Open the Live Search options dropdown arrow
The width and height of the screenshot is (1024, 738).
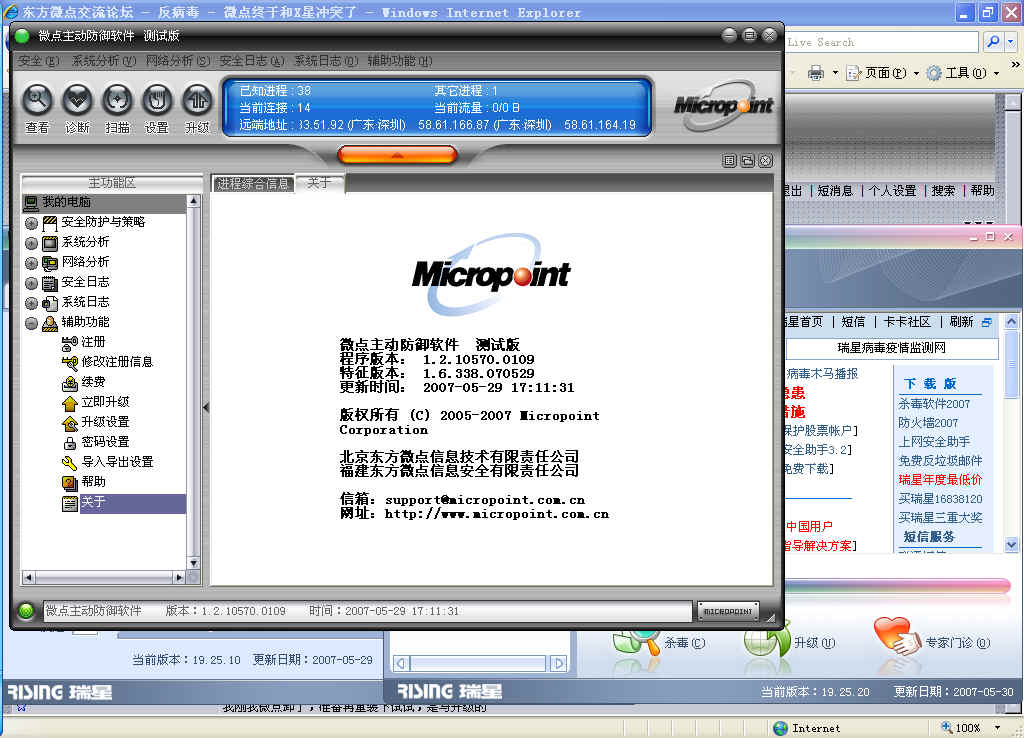click(1010, 42)
